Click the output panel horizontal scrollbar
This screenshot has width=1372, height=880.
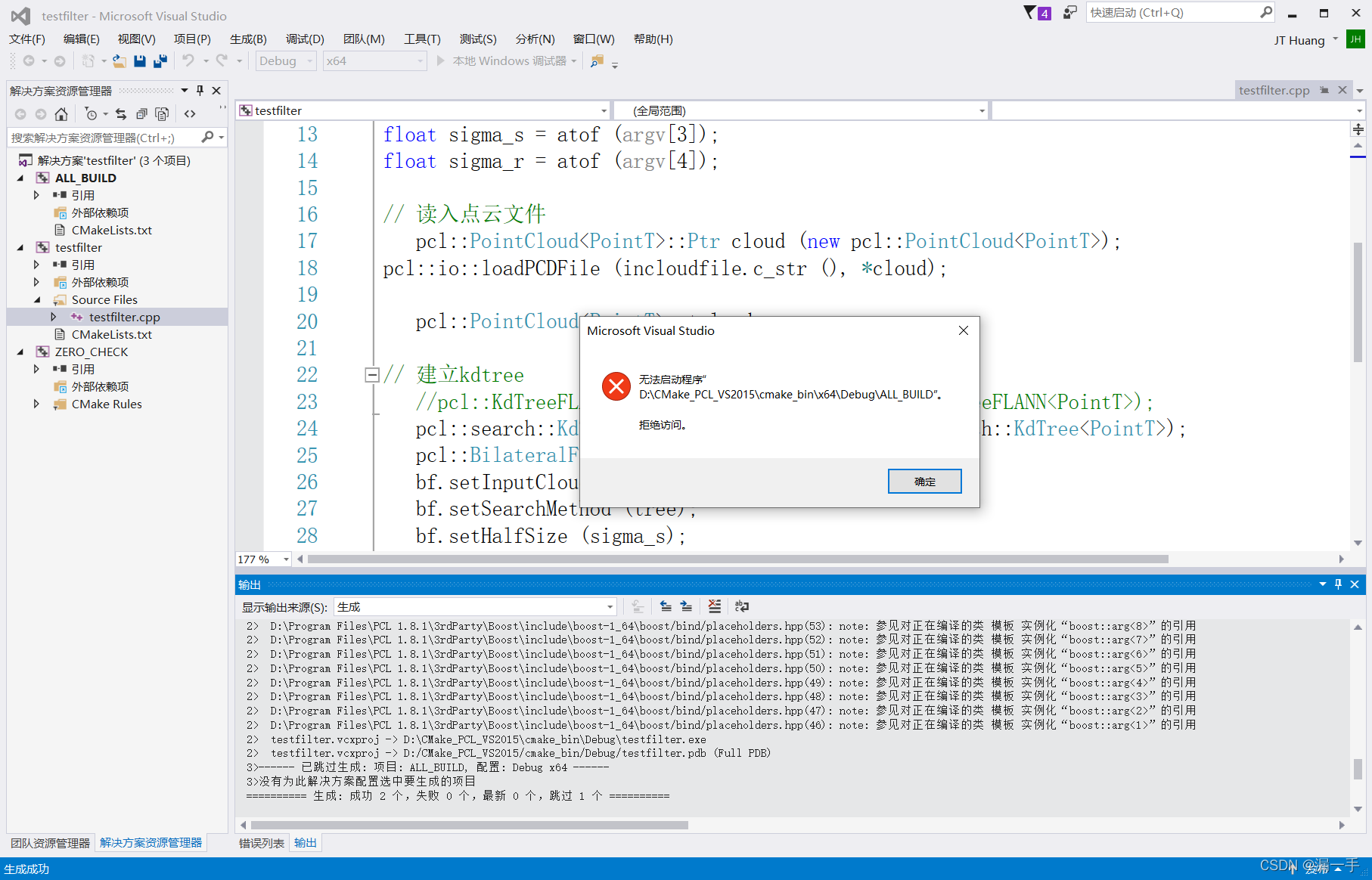coord(469,825)
